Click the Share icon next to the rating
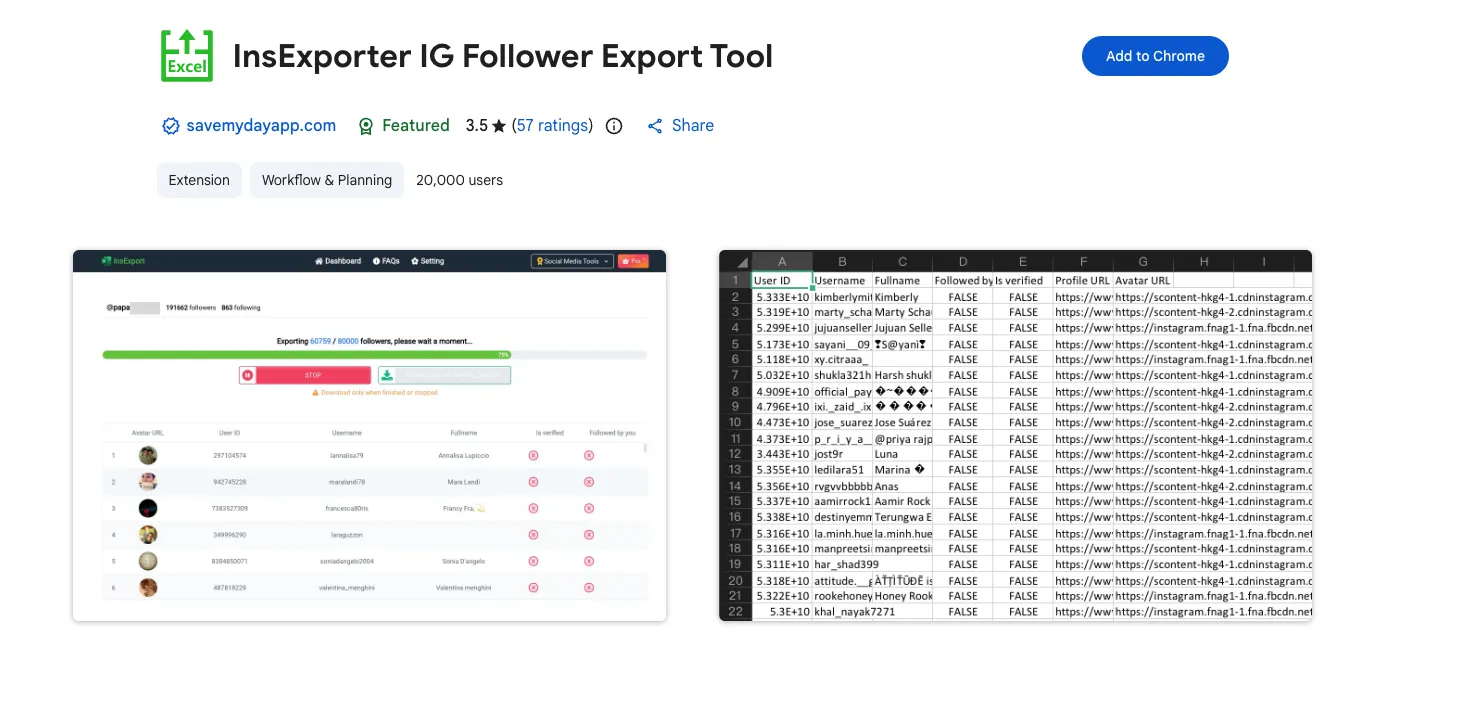Image resolution: width=1470 pixels, height=701 pixels. coord(655,125)
